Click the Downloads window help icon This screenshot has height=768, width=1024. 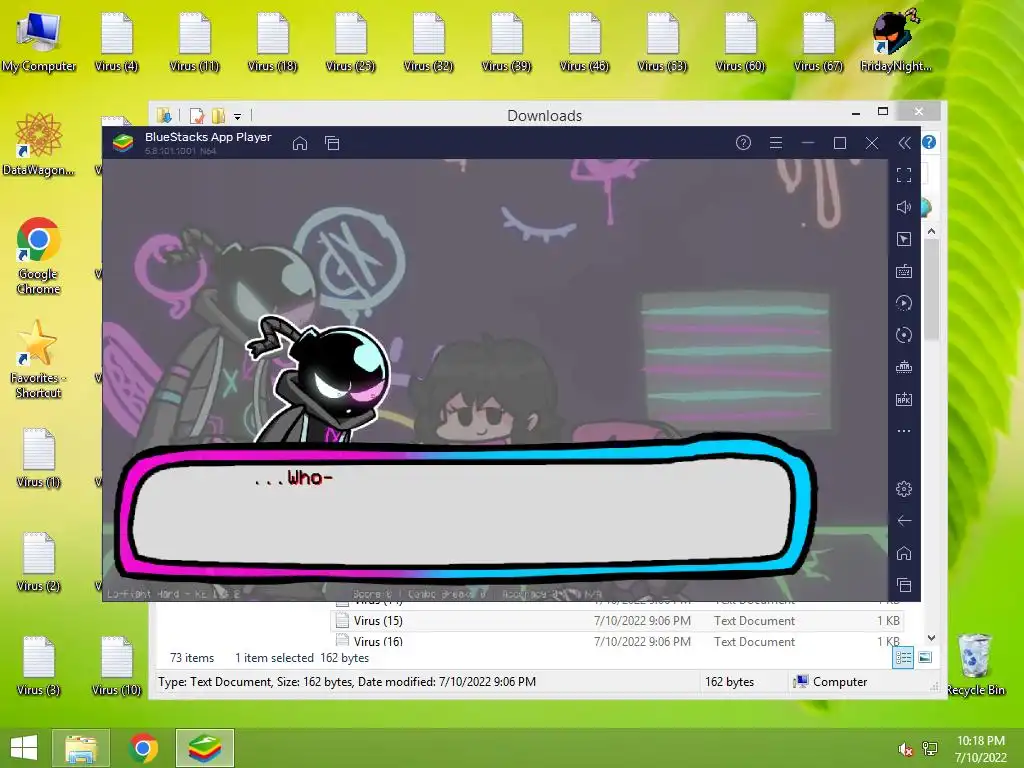(x=929, y=142)
